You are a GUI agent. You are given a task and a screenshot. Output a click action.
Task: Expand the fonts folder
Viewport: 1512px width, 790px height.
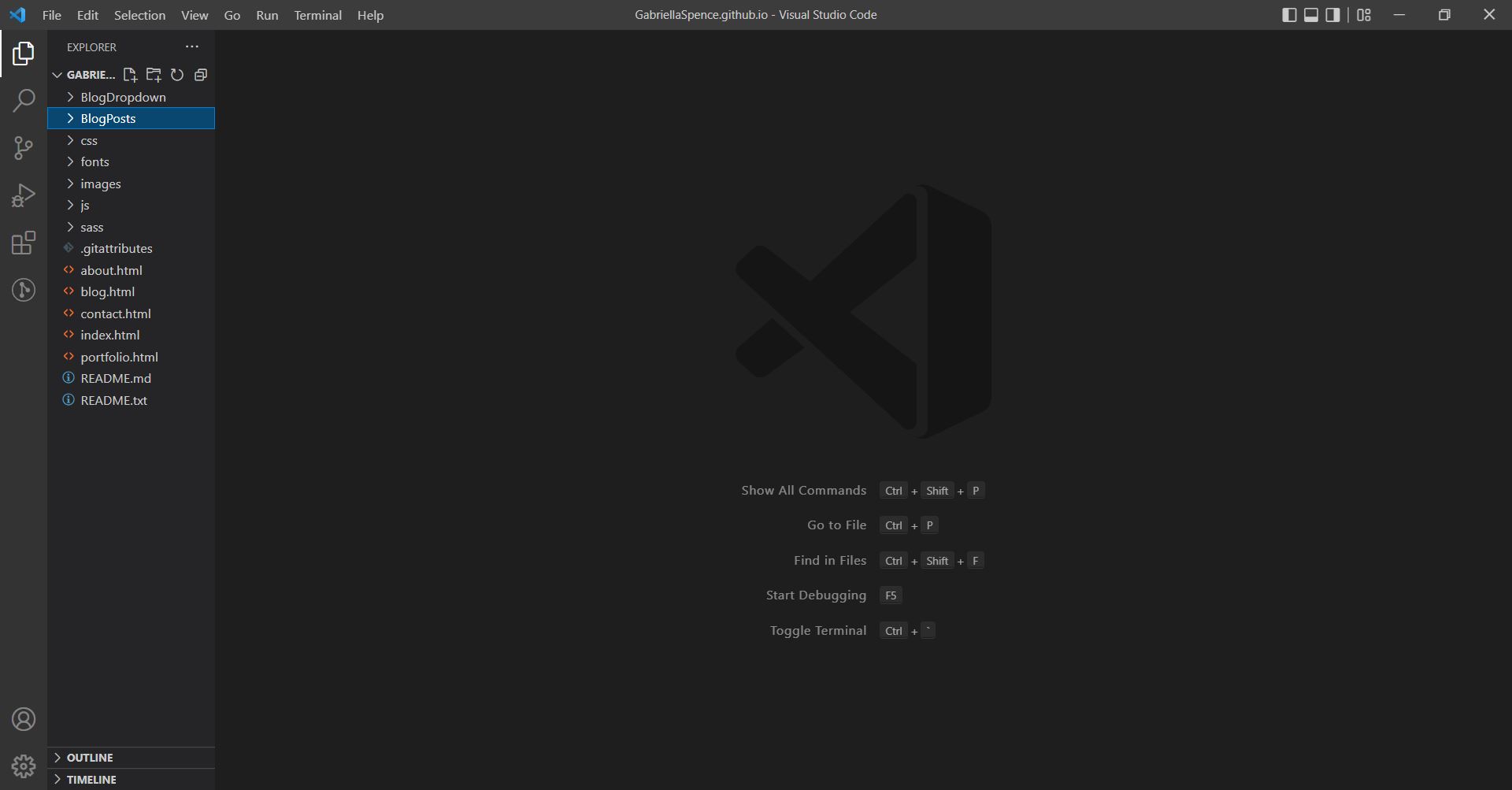131,161
